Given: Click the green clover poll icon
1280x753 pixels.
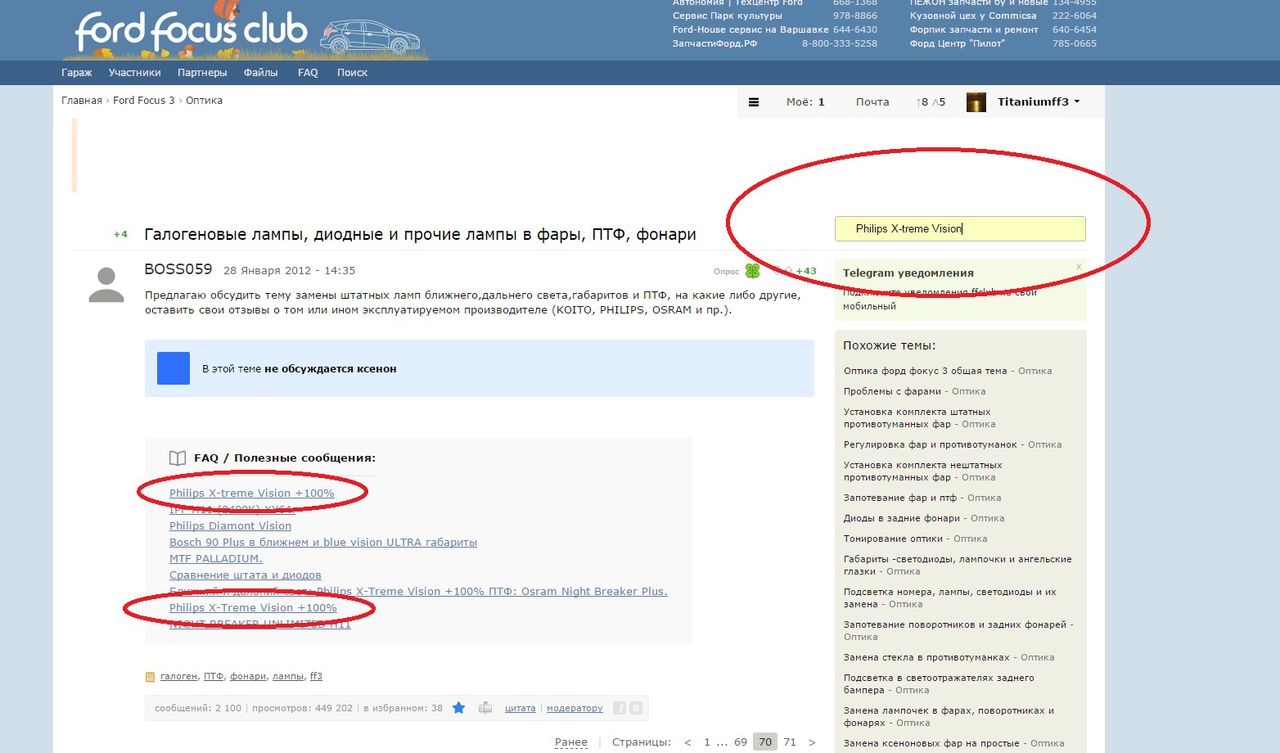Looking at the screenshot, I should tap(752, 271).
